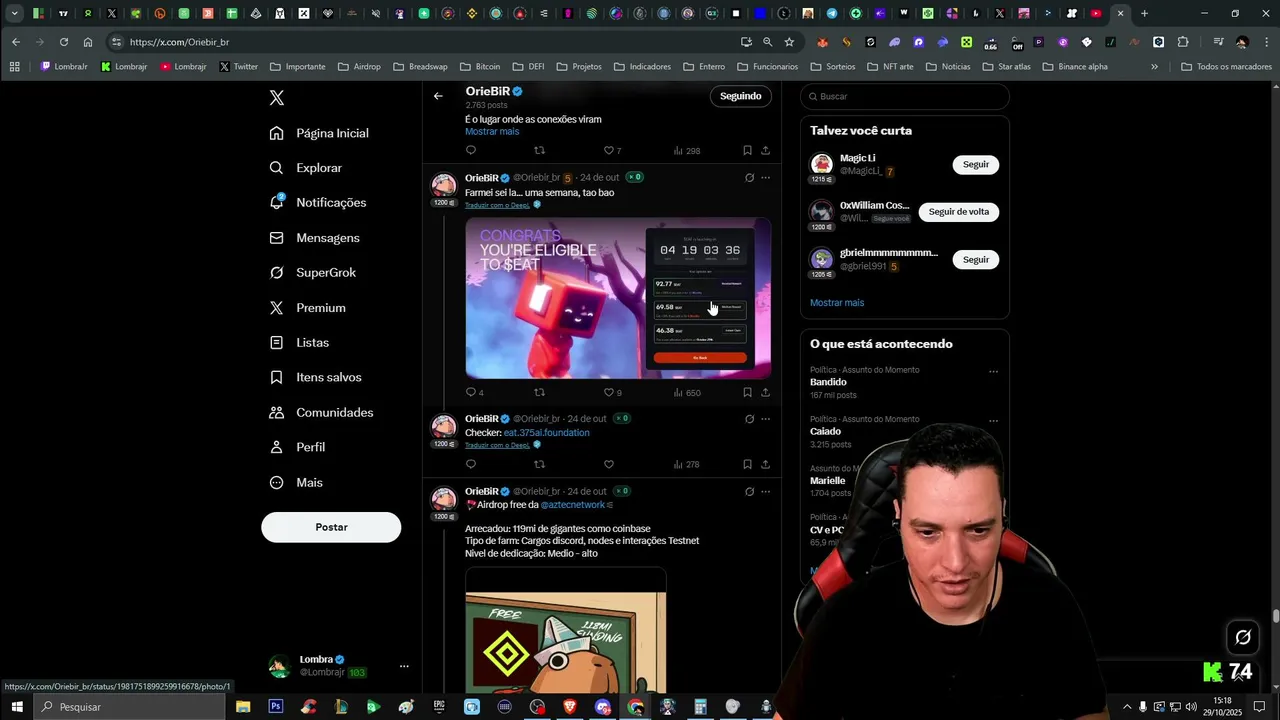Screen dimensions: 1280x720
Task: Open more options on the Airdrop free post
Action: coord(766,492)
